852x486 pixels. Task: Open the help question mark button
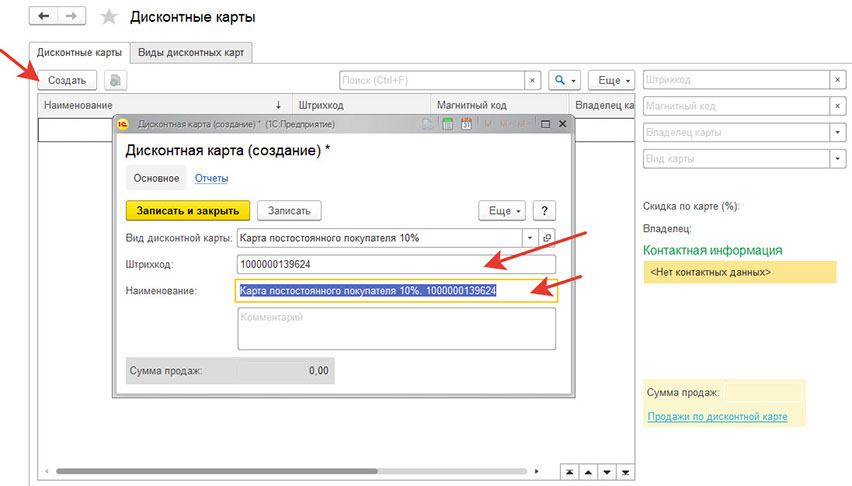544,211
